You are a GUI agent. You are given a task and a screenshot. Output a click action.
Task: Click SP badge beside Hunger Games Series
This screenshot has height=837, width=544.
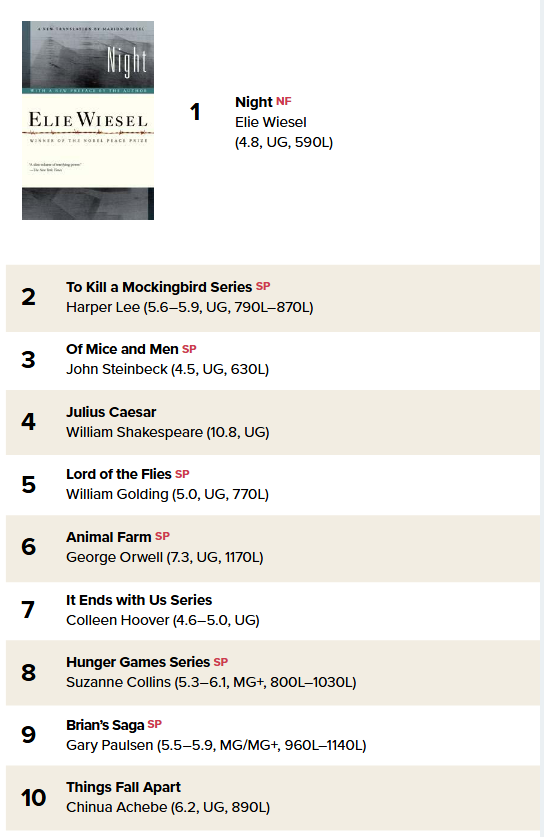[220, 662]
